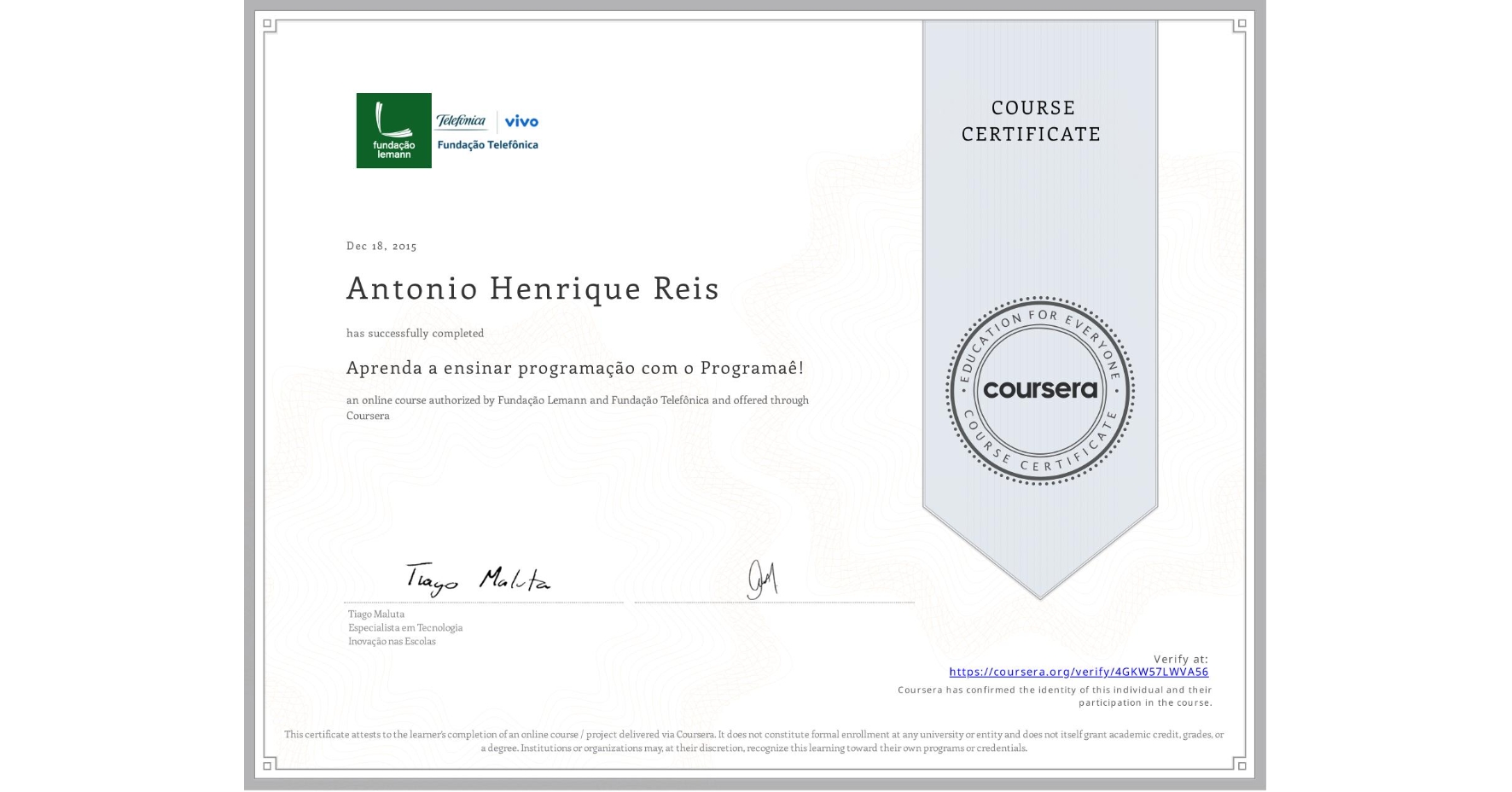Click the date 'Dec 18, 2015'
Image resolution: width=1512 pixels, height=792 pixels.
(381, 246)
